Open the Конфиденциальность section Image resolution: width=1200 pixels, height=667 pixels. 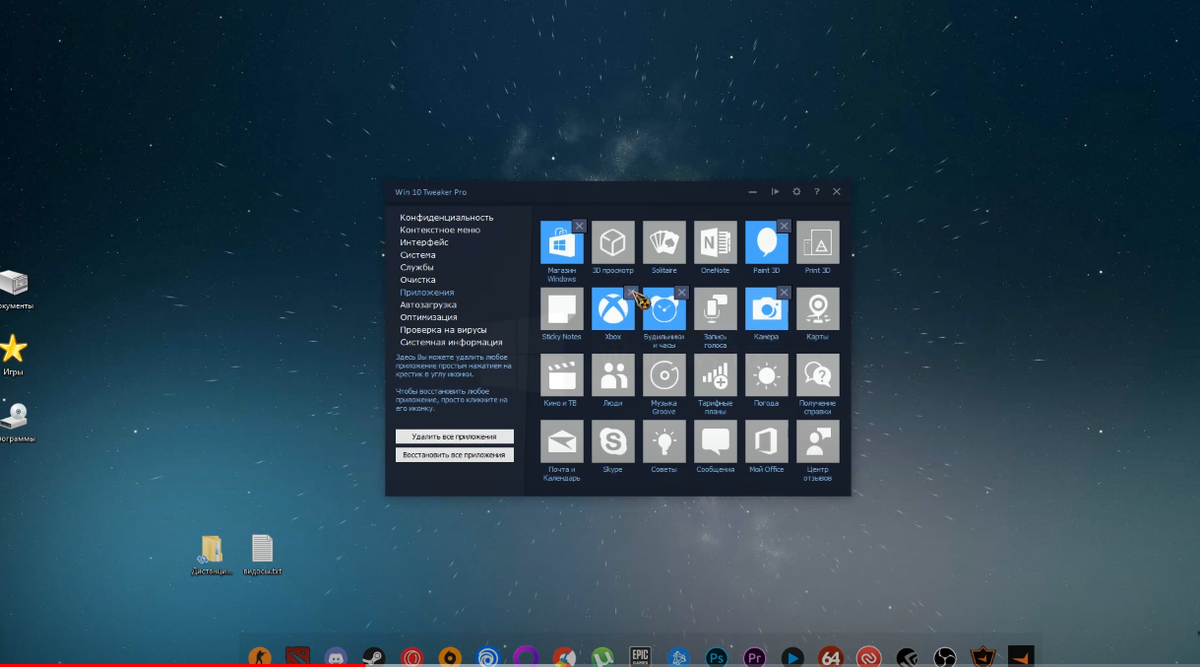[x=446, y=217]
